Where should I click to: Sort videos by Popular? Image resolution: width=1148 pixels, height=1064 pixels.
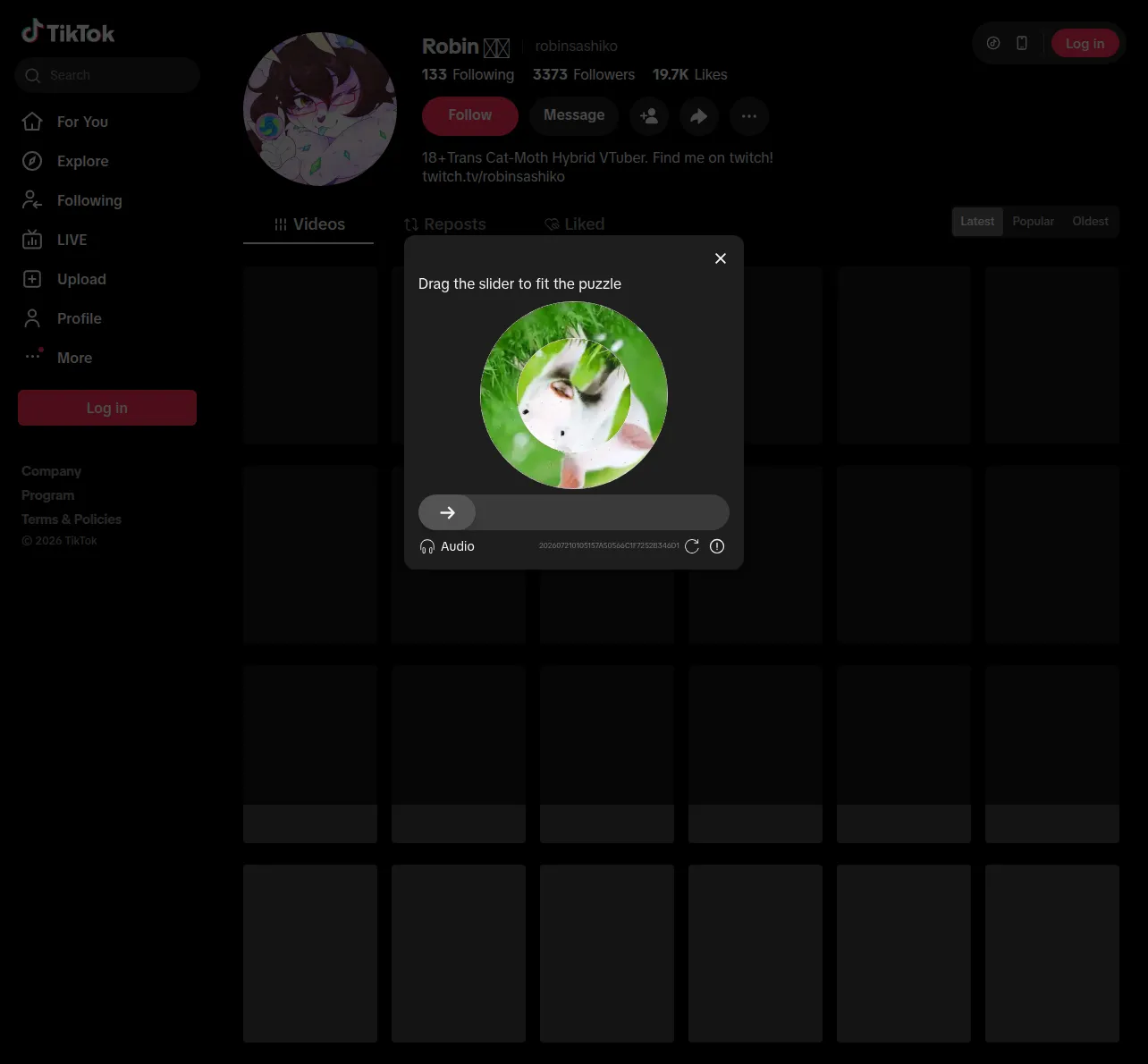point(1033,222)
